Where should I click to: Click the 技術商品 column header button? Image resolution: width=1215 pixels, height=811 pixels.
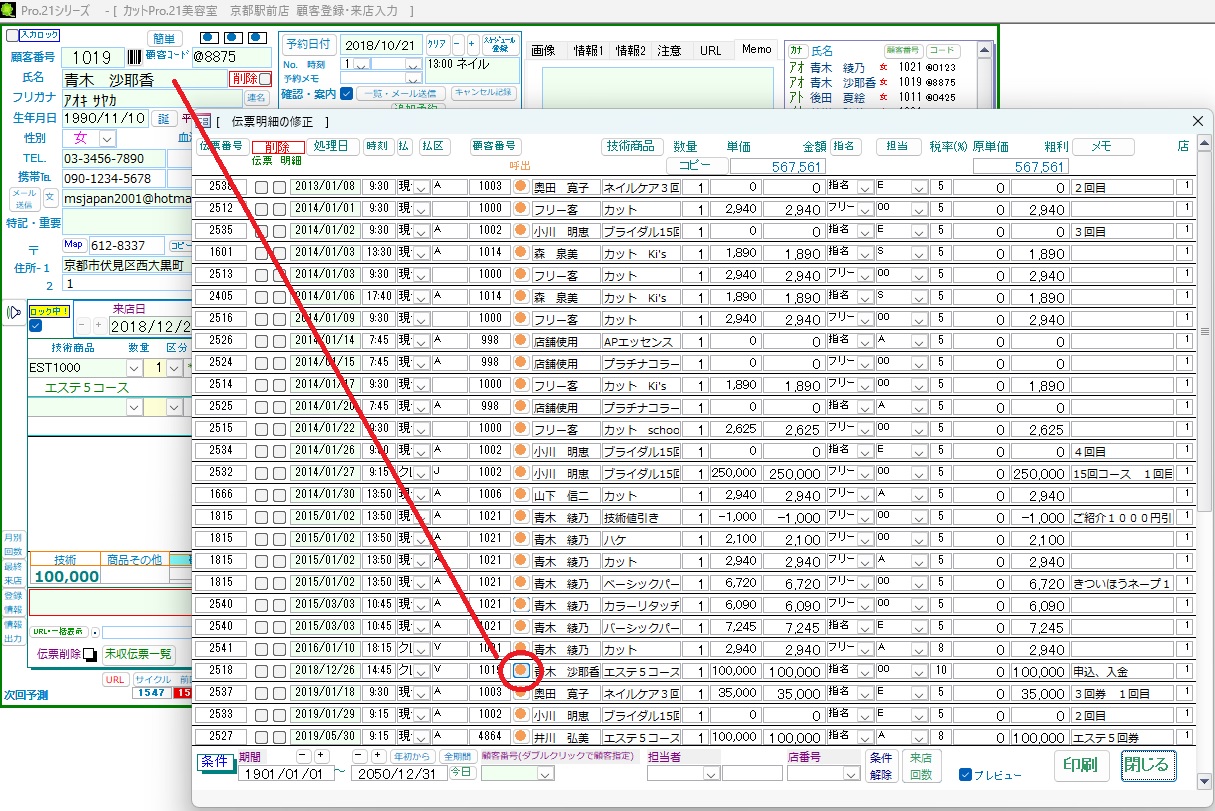pyautogui.click(x=633, y=146)
